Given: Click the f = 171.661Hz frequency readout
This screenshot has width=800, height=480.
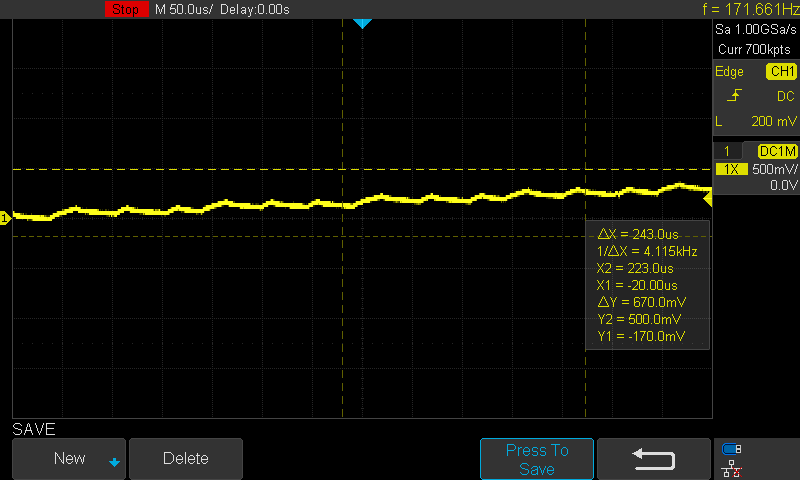Looking at the screenshot, I should point(751,9).
